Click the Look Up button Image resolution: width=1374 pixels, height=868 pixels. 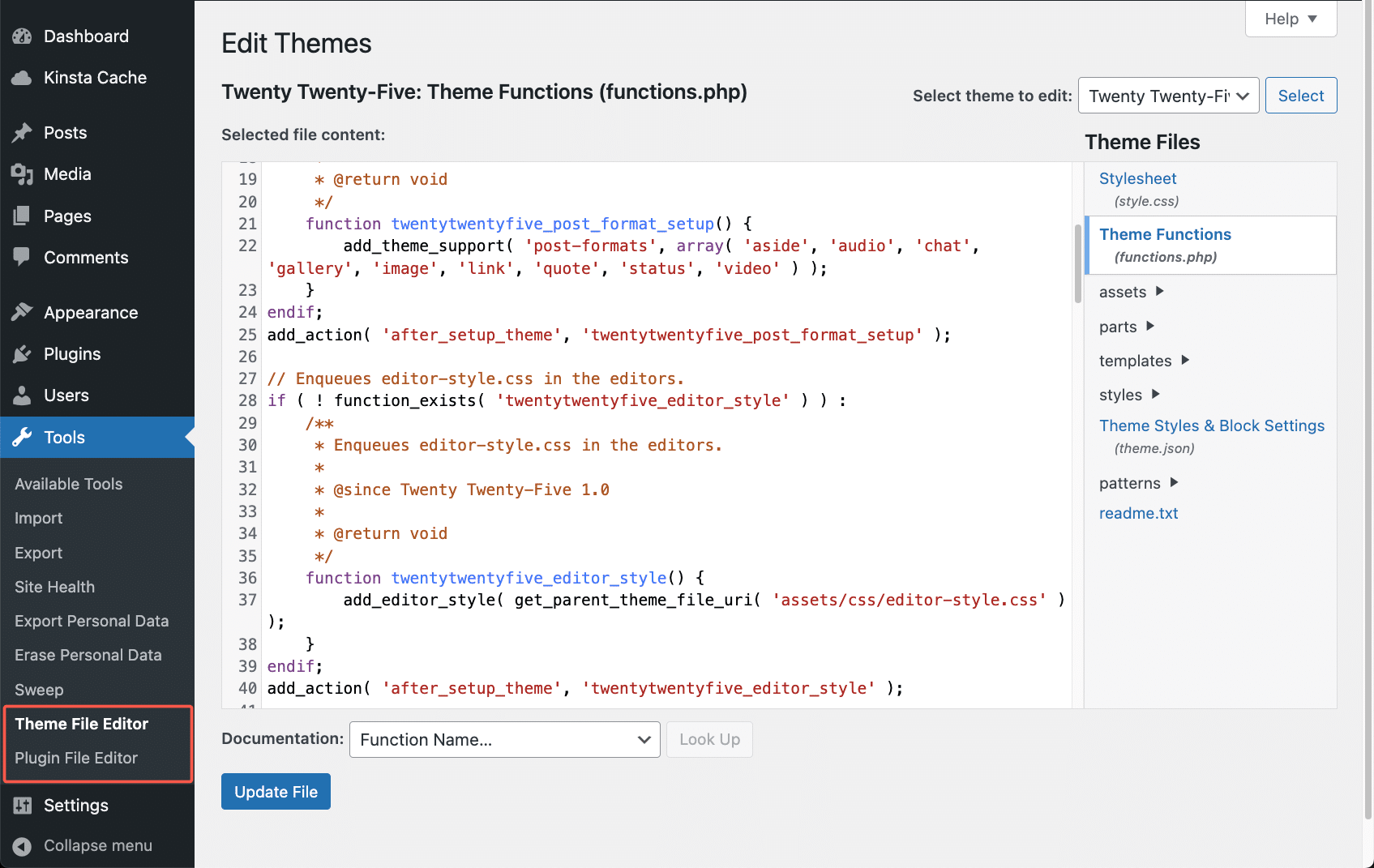pyautogui.click(x=709, y=739)
